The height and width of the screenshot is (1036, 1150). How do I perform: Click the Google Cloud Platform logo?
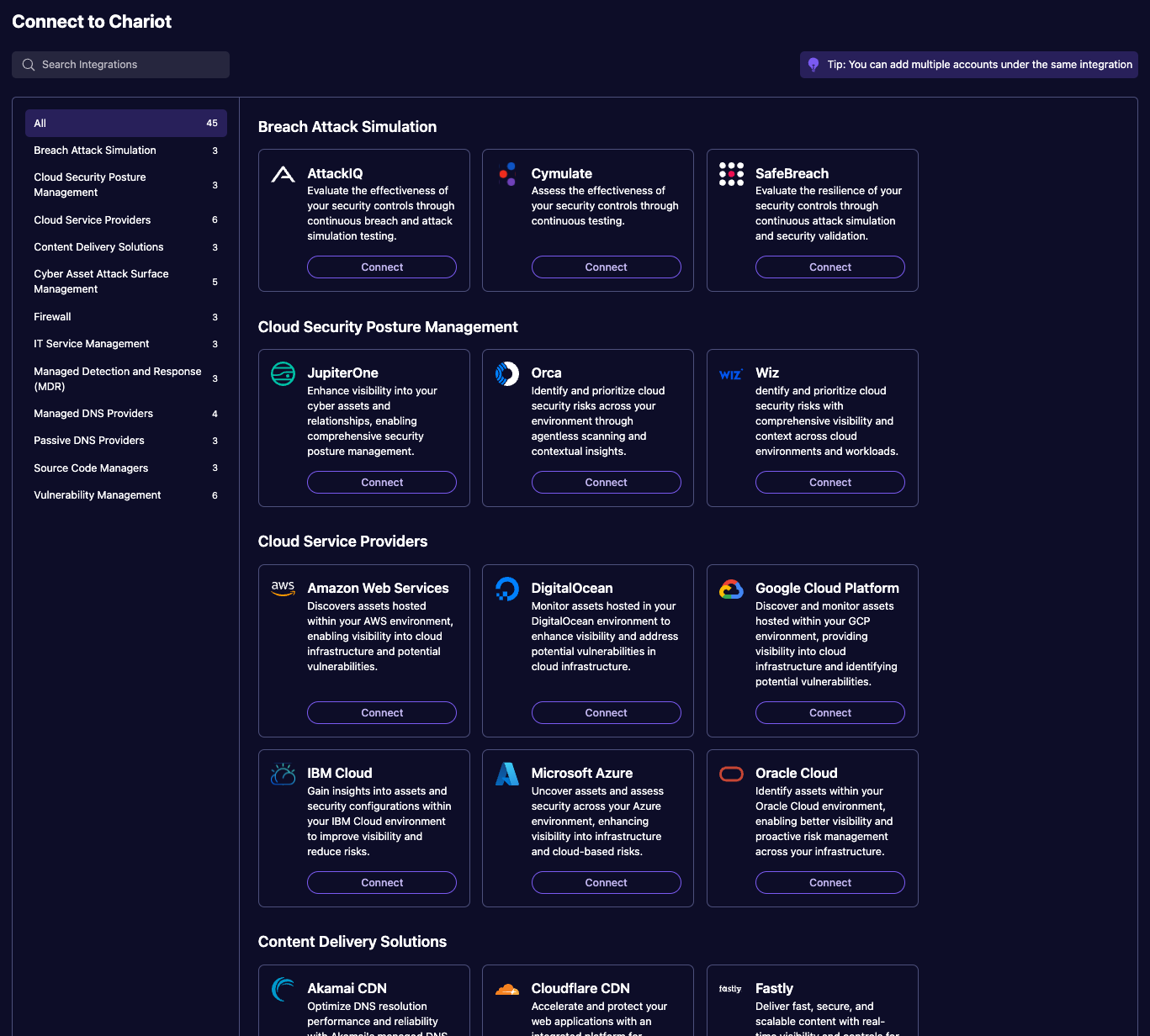click(x=731, y=589)
